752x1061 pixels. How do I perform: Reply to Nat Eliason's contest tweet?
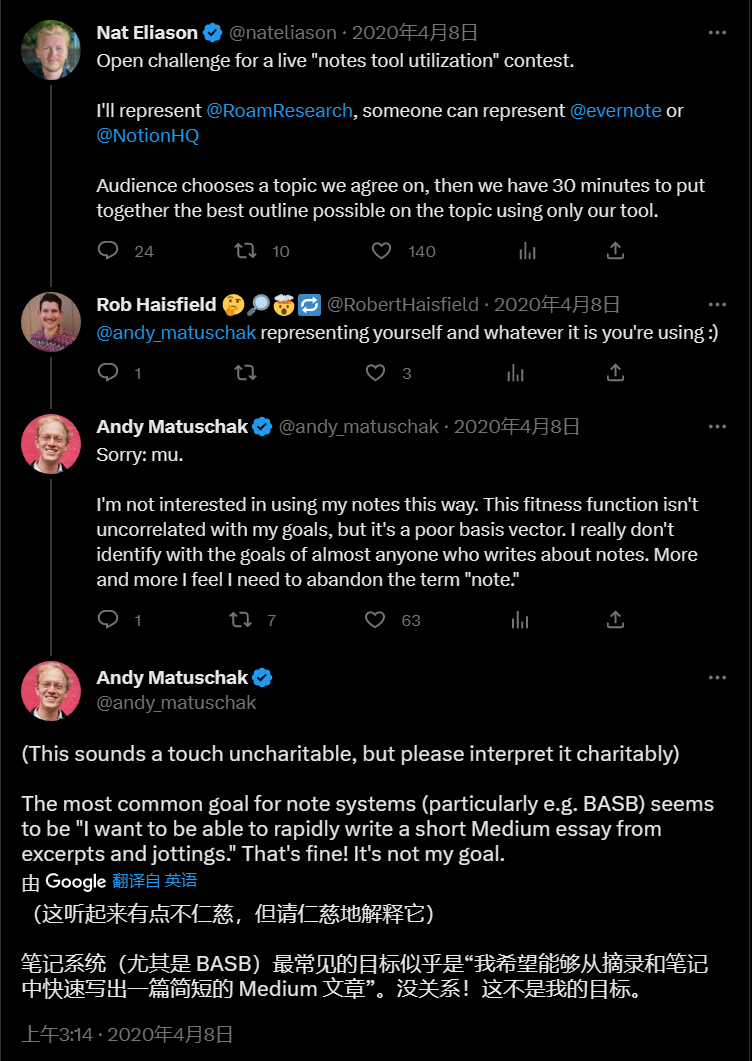(x=109, y=251)
